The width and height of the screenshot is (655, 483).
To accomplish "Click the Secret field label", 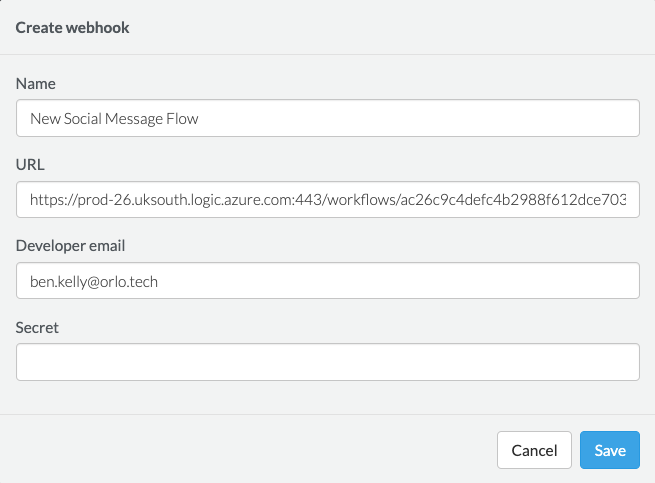I will point(37,327).
